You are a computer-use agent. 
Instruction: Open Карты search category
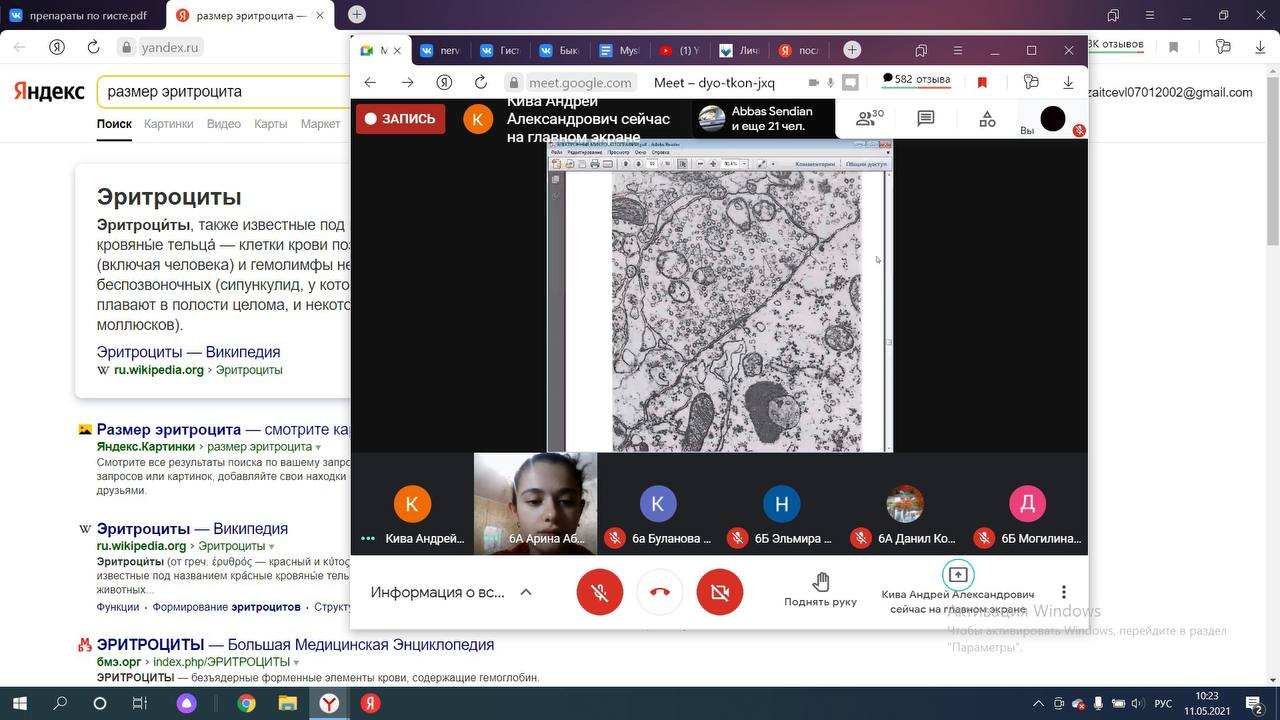point(271,124)
